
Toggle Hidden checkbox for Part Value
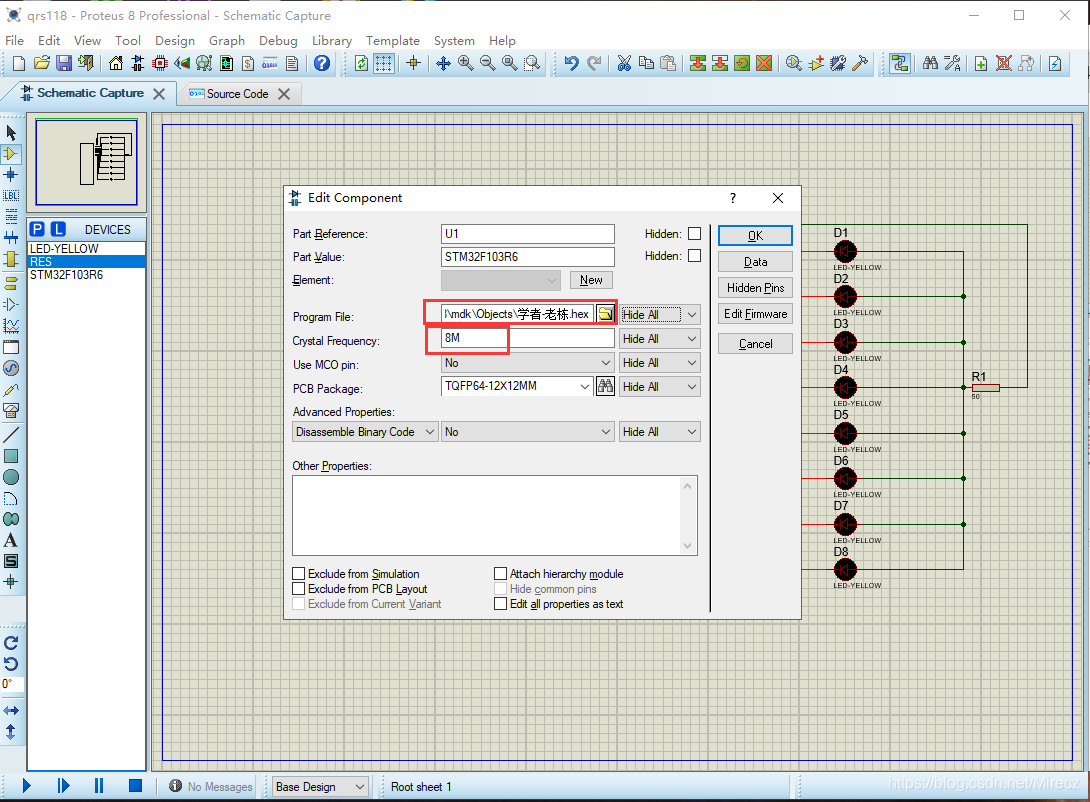tap(694, 256)
